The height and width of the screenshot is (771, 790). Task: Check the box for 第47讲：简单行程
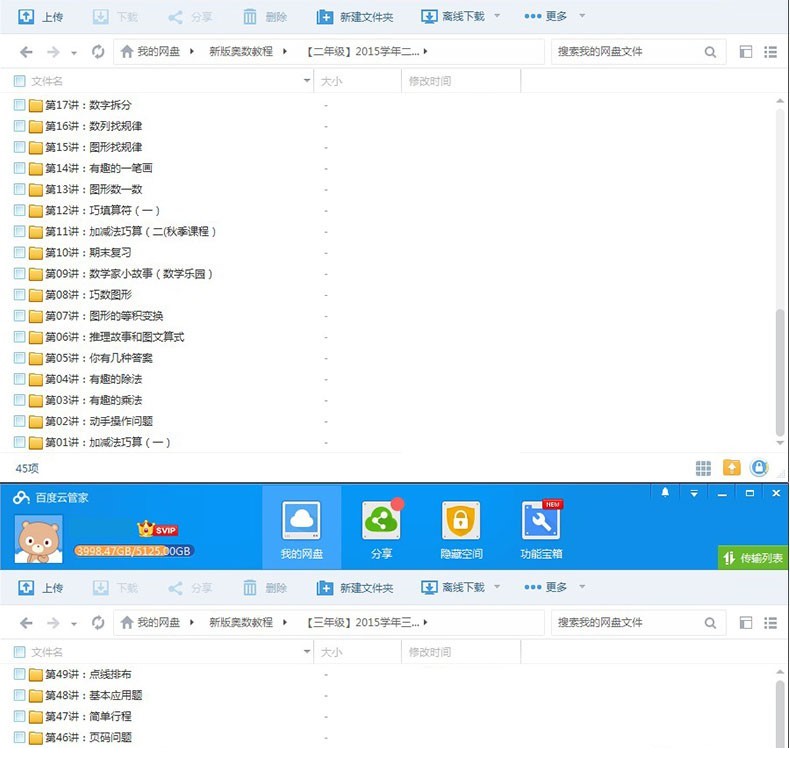20,716
